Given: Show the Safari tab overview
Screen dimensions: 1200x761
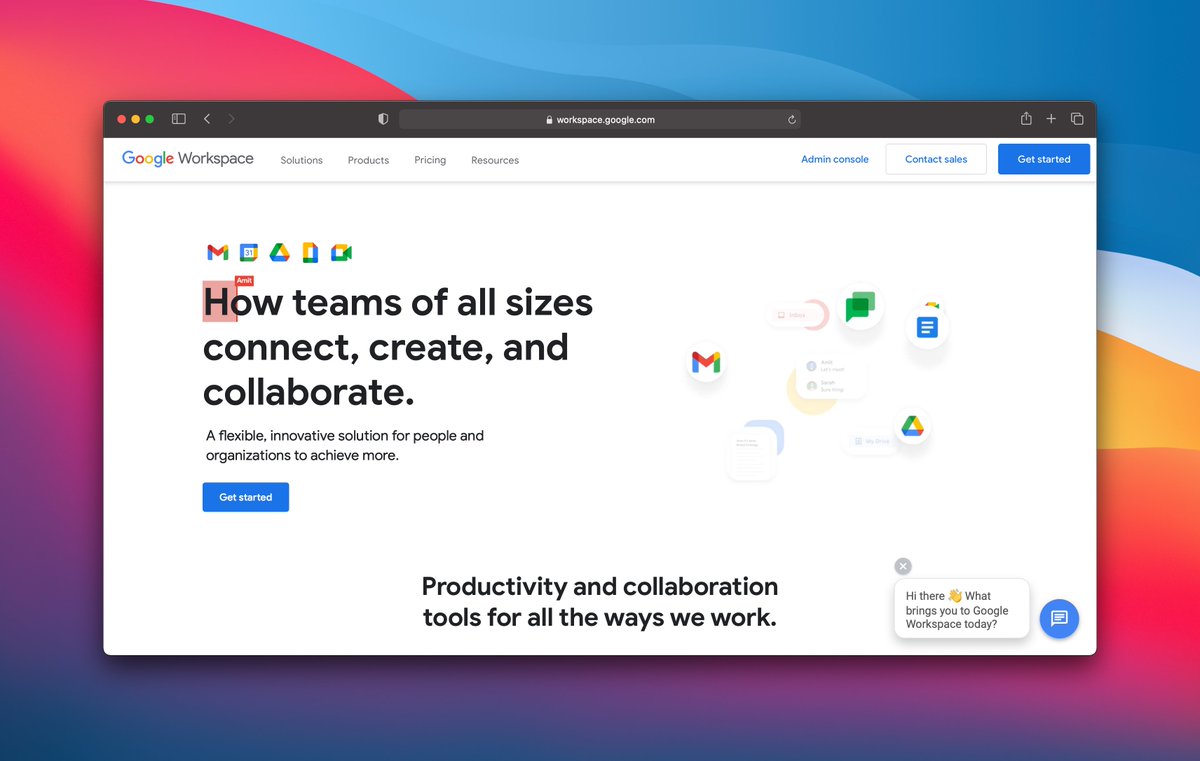Looking at the screenshot, I should [x=1077, y=119].
